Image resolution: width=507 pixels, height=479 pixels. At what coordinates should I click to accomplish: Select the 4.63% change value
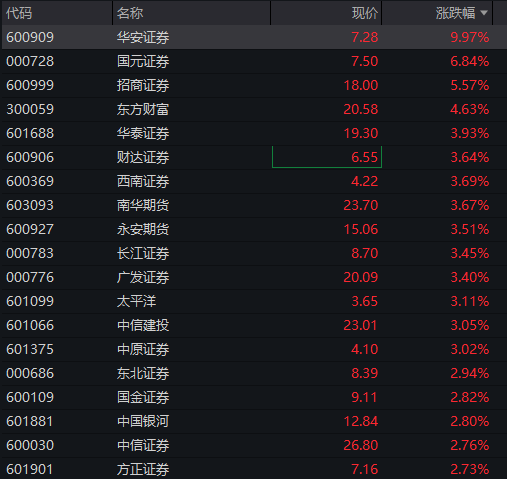point(470,109)
